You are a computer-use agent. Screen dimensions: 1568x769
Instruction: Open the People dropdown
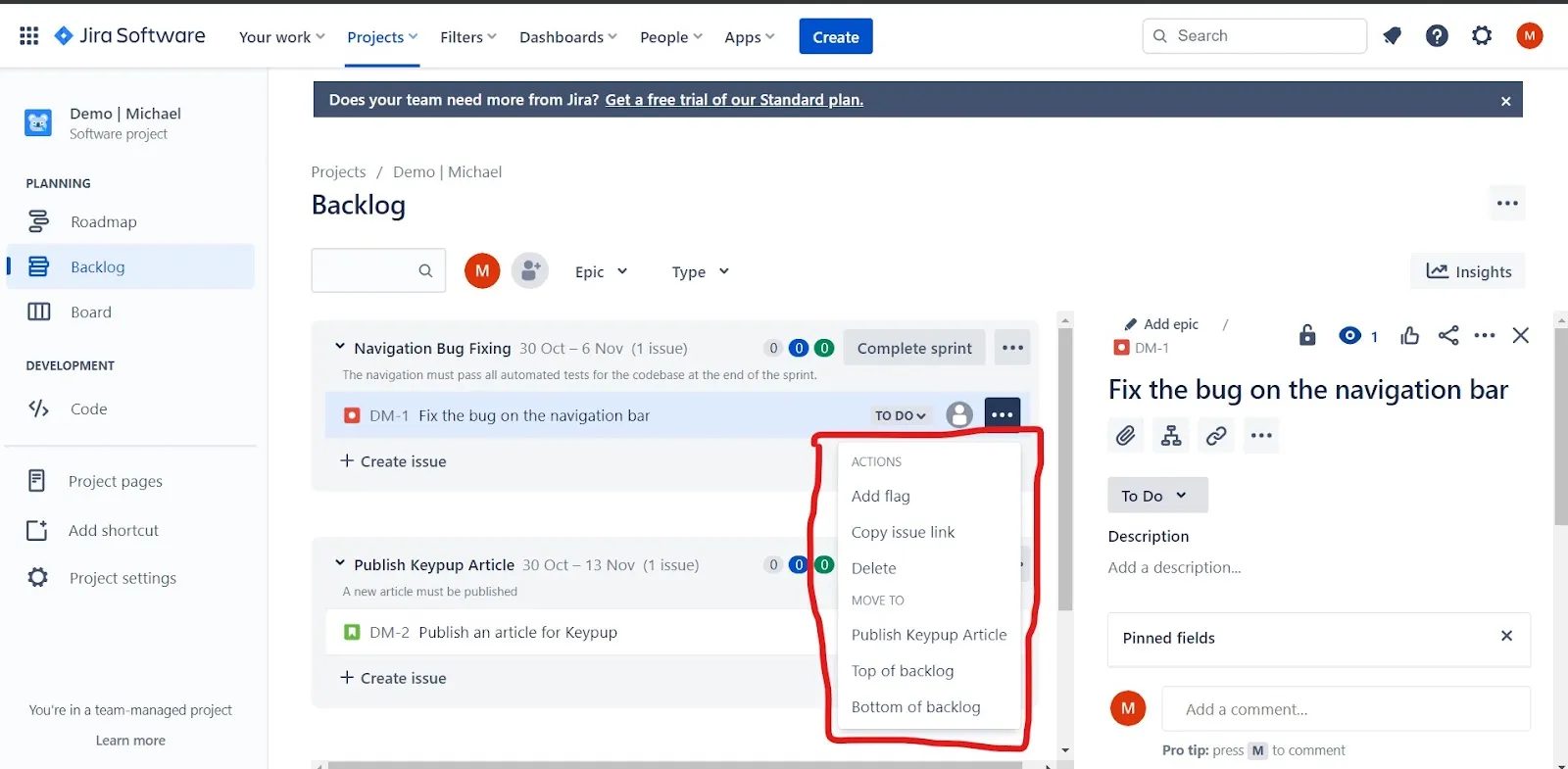click(671, 37)
